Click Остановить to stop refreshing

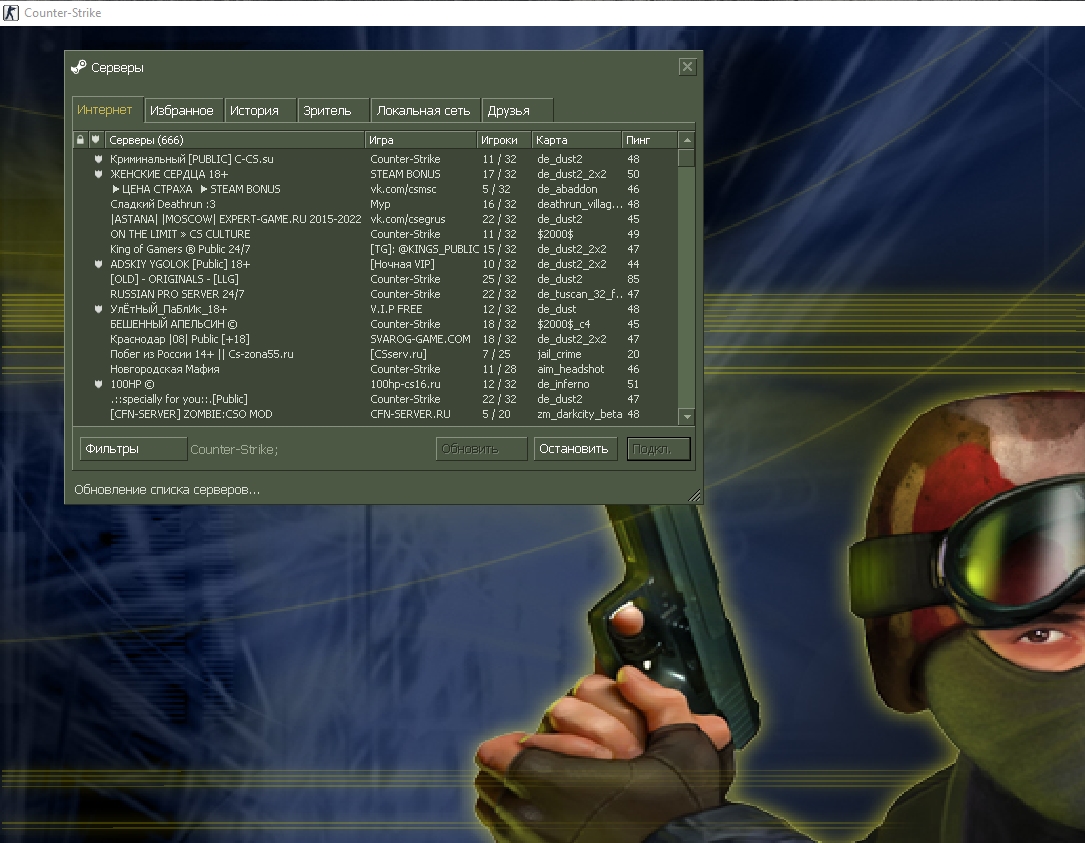click(575, 448)
